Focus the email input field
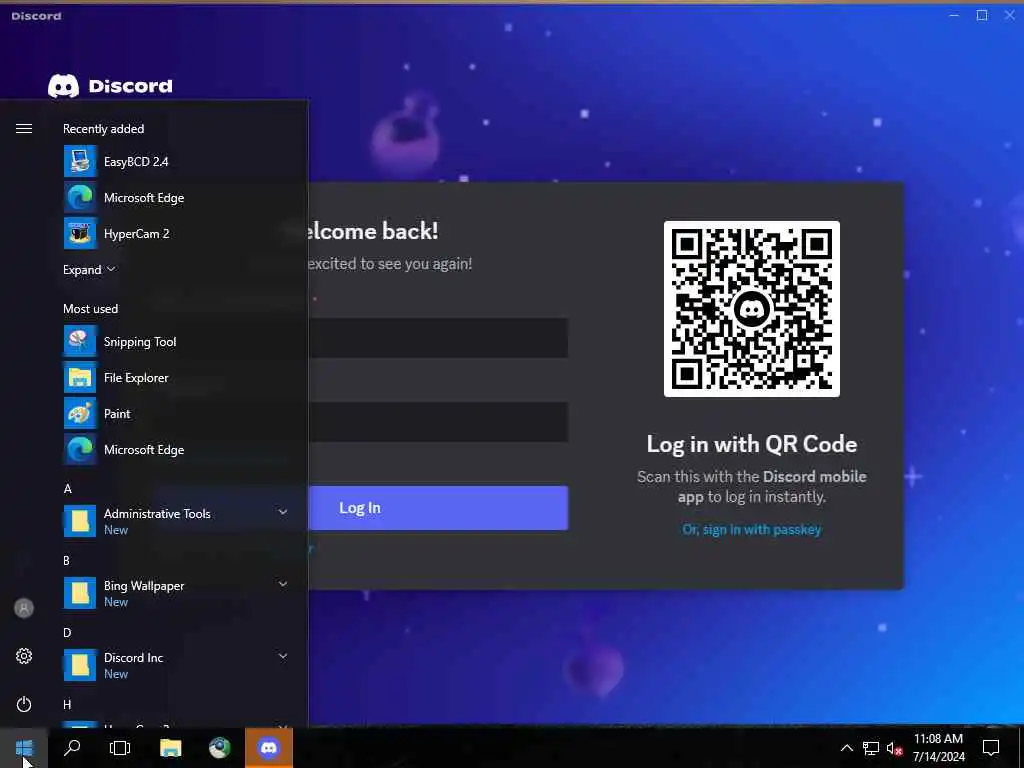The image size is (1024, 768). coord(438,338)
